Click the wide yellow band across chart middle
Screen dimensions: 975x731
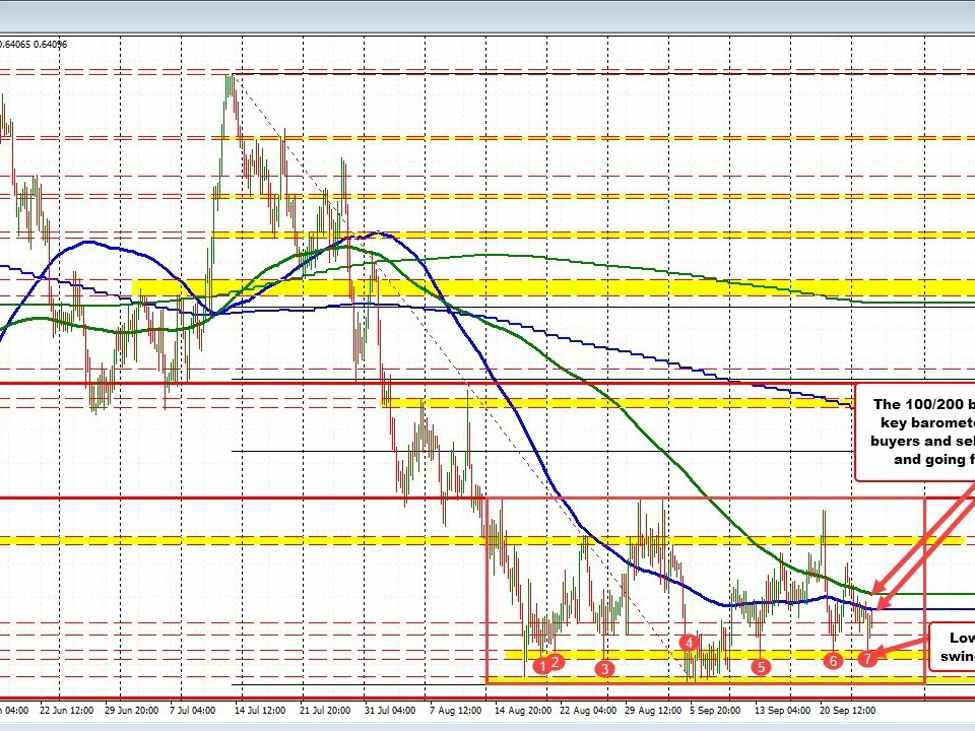540,288
